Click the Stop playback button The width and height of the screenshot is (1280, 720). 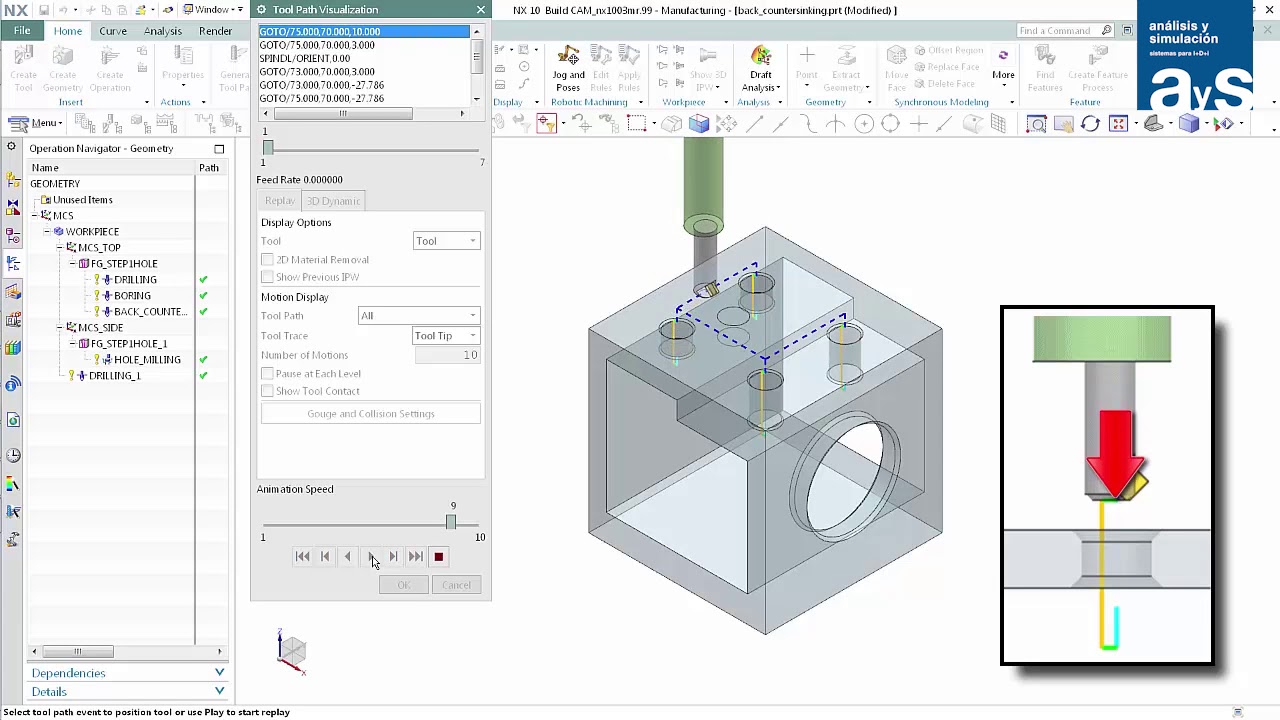[x=438, y=557]
